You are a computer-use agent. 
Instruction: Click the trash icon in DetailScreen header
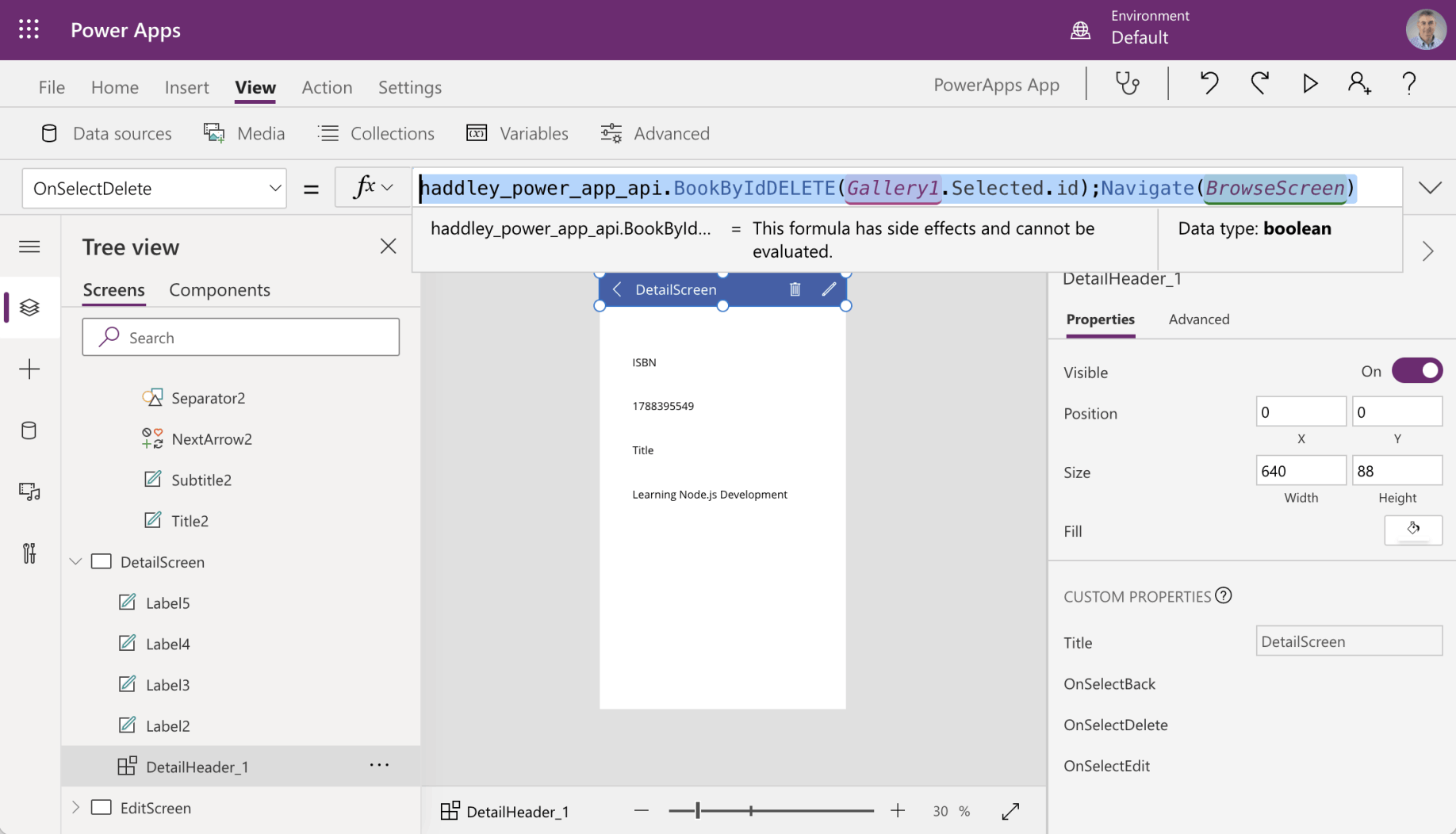[x=795, y=289]
